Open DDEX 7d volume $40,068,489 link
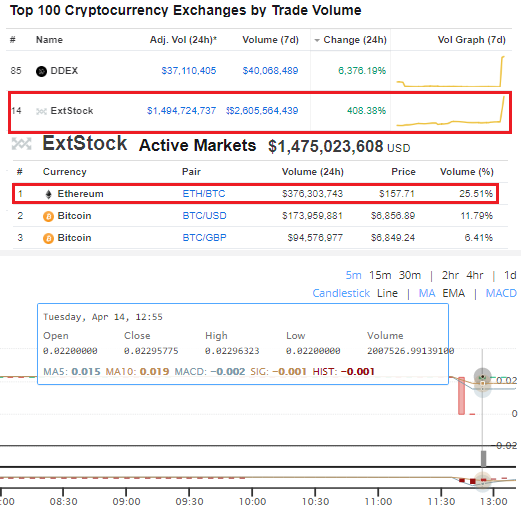 [270, 71]
